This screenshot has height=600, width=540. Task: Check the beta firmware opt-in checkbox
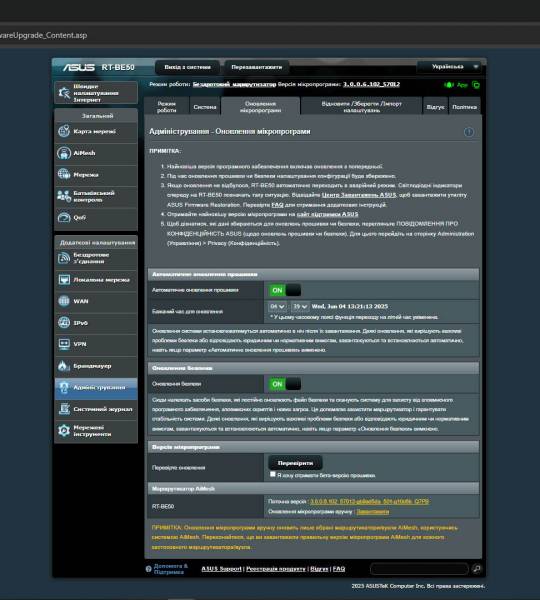[x=272, y=474]
